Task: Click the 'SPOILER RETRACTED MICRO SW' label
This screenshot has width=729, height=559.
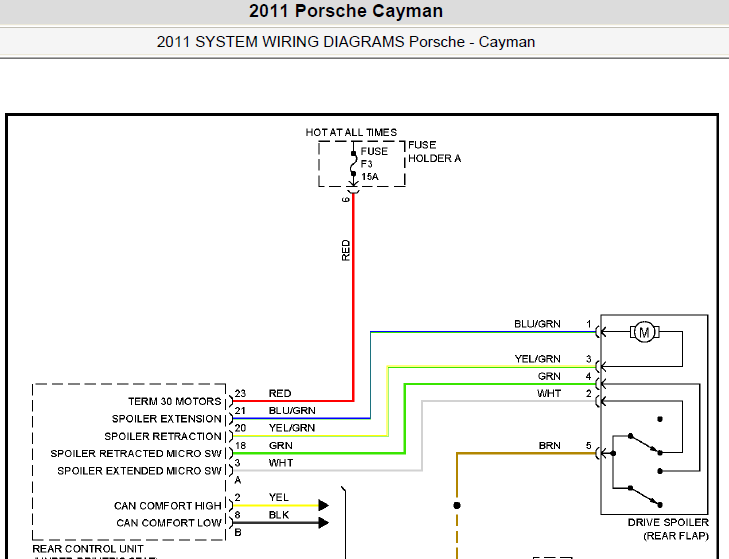Action: [136, 453]
